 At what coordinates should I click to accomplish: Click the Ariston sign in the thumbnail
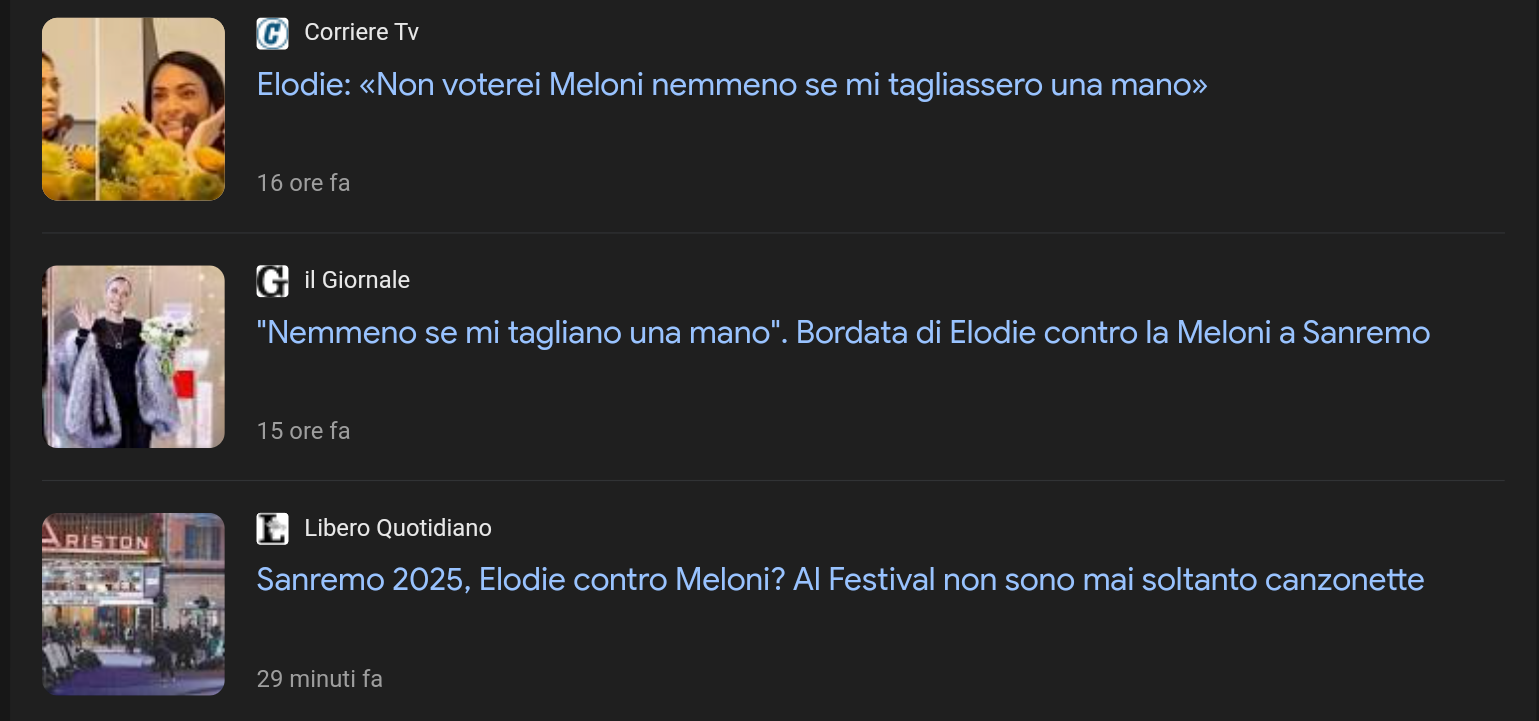tap(100, 542)
